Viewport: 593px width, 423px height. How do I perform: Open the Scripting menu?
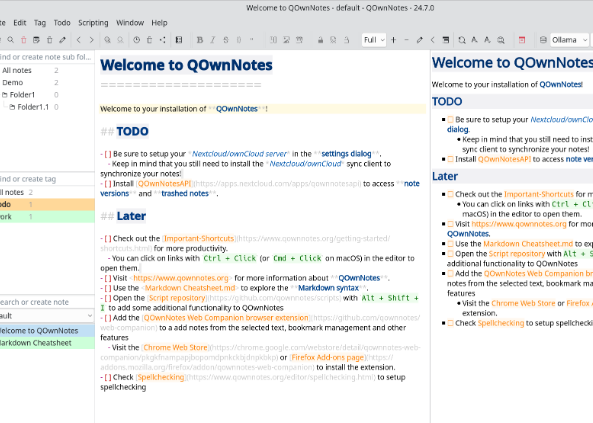pos(93,23)
